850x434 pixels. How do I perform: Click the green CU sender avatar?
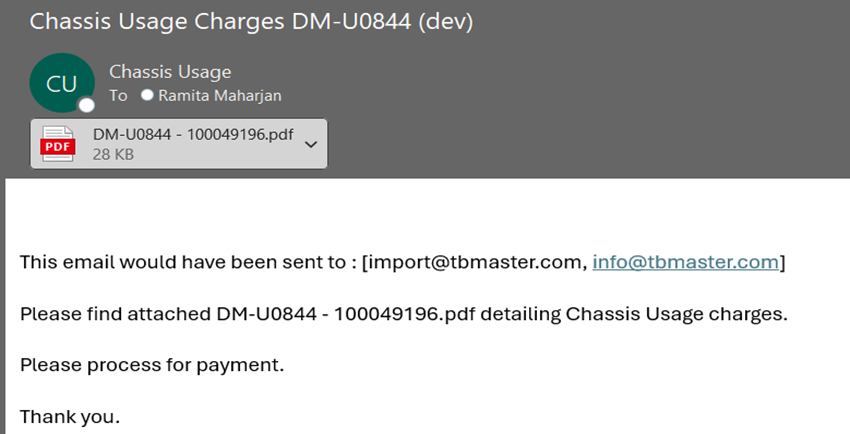click(62, 83)
